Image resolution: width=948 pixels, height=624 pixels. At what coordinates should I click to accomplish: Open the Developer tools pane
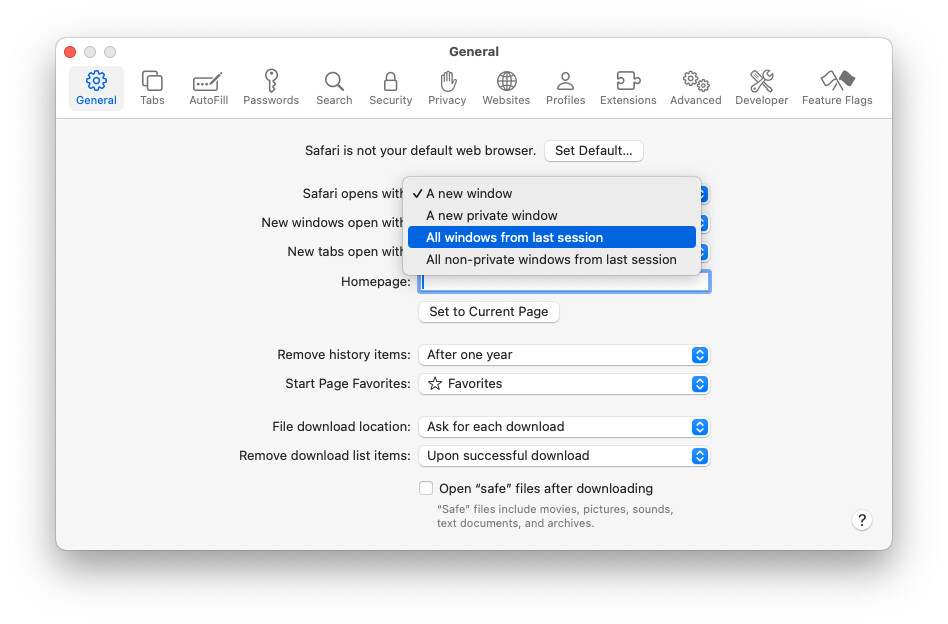point(761,88)
